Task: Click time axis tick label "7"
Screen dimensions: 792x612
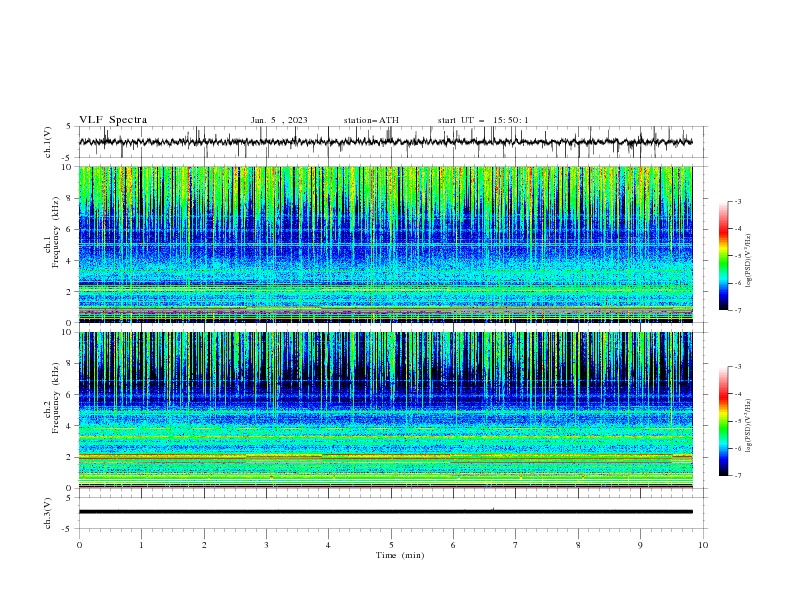Action: (515, 545)
